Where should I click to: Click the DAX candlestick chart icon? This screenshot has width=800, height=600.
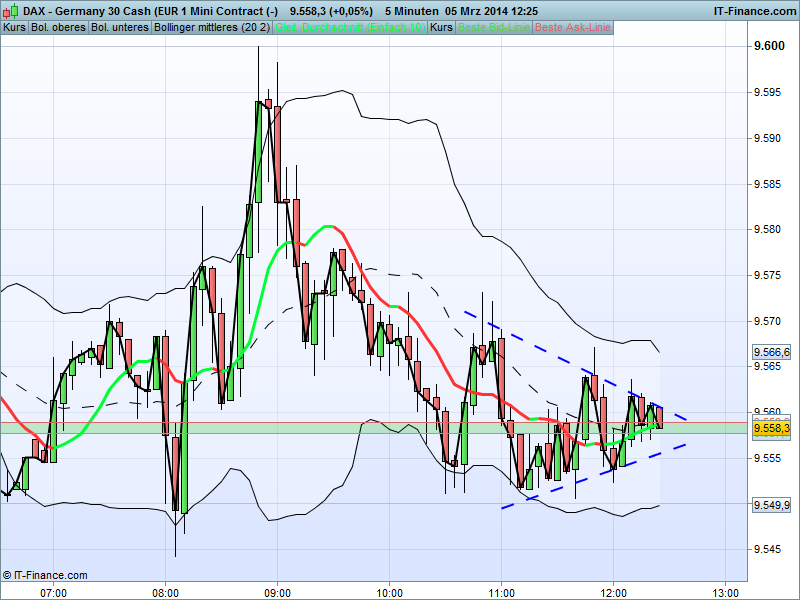(12, 9)
